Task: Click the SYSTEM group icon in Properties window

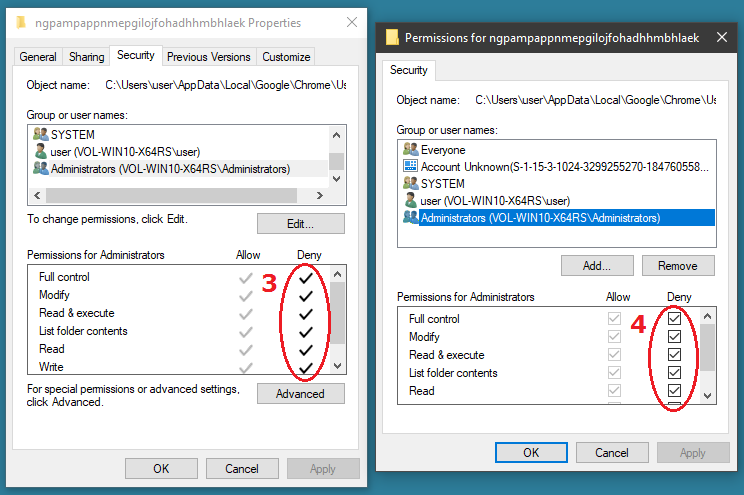Action: coord(41,134)
